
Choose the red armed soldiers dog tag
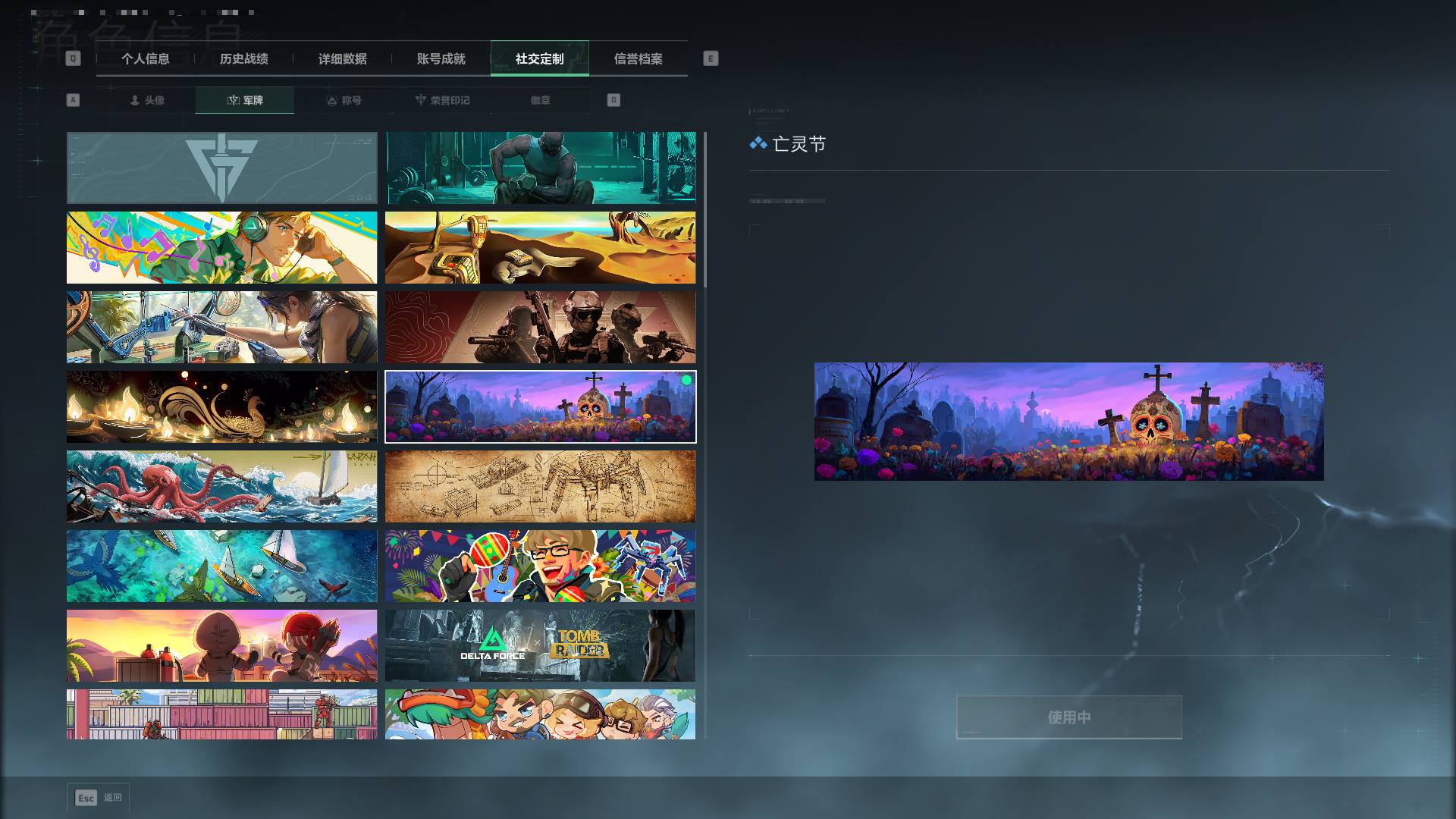[540, 327]
